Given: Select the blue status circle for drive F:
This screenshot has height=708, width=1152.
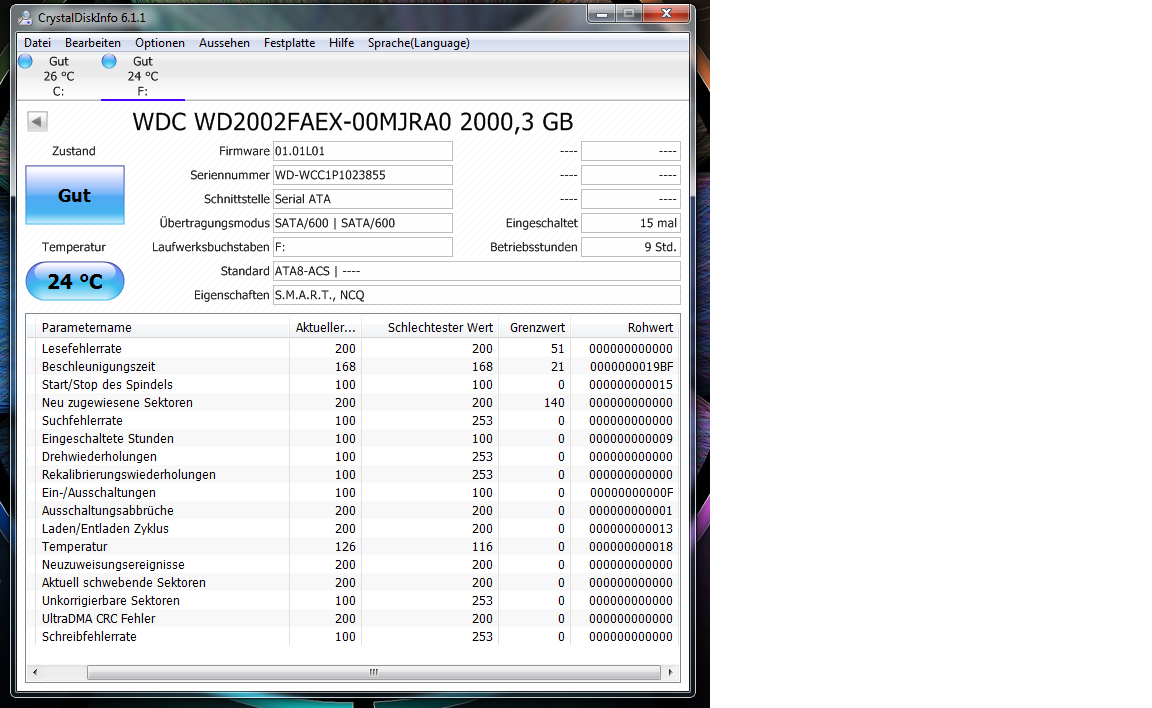Looking at the screenshot, I should [x=109, y=61].
